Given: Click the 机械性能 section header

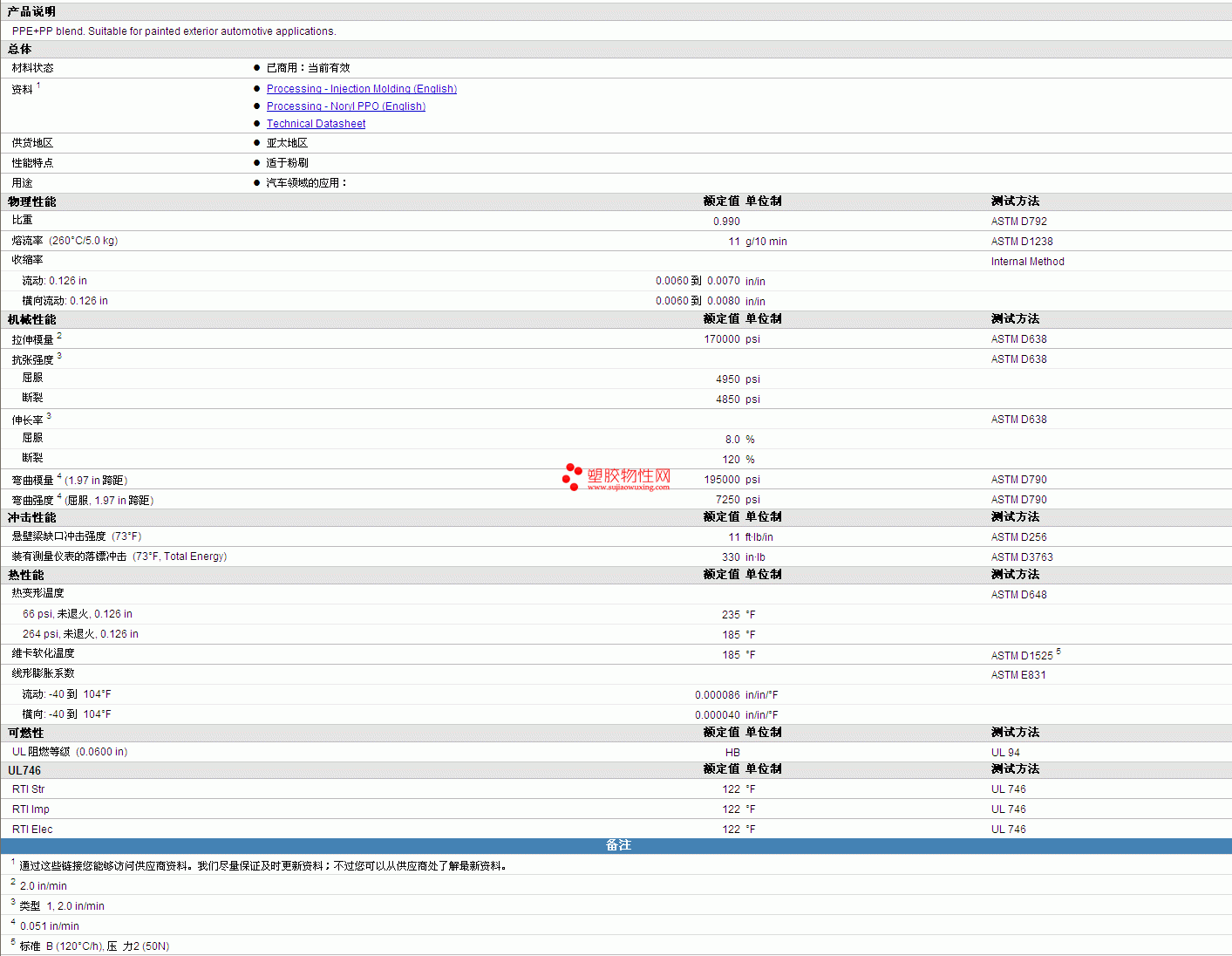Looking at the screenshot, I should click(x=31, y=319).
